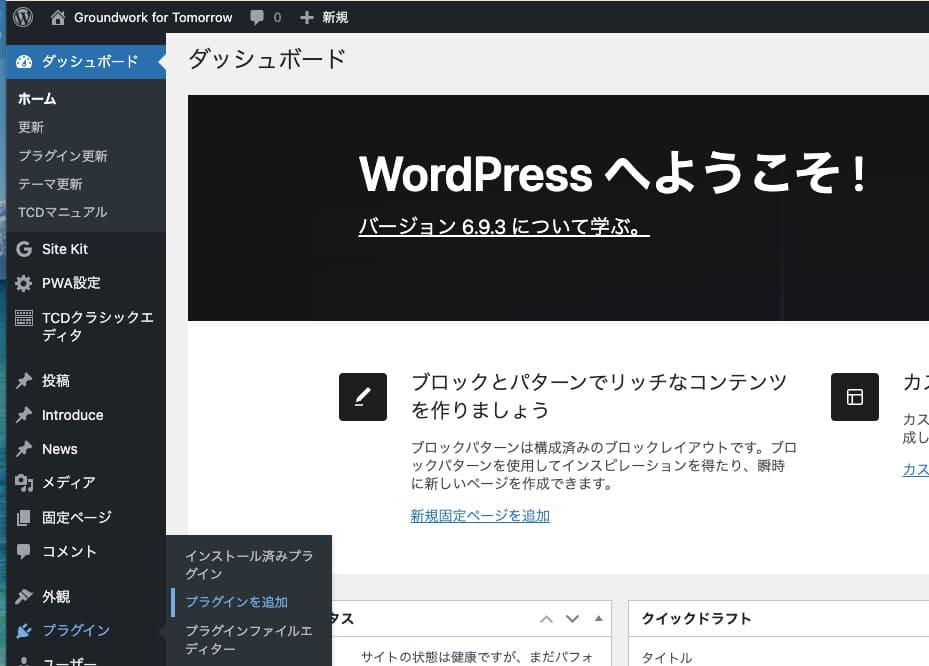The image size is (929, 666).
Task: Open プラグインファイルエディター submenu item
Action: 248,639
